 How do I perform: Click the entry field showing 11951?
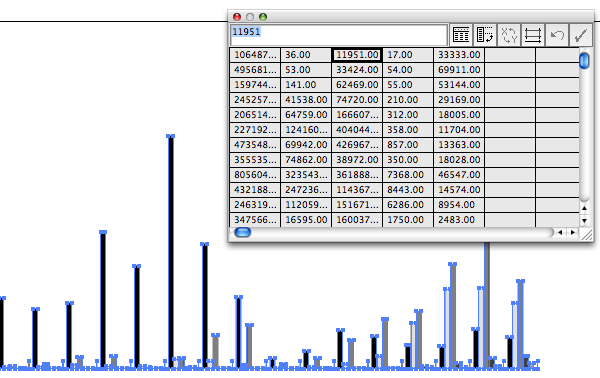click(x=339, y=35)
